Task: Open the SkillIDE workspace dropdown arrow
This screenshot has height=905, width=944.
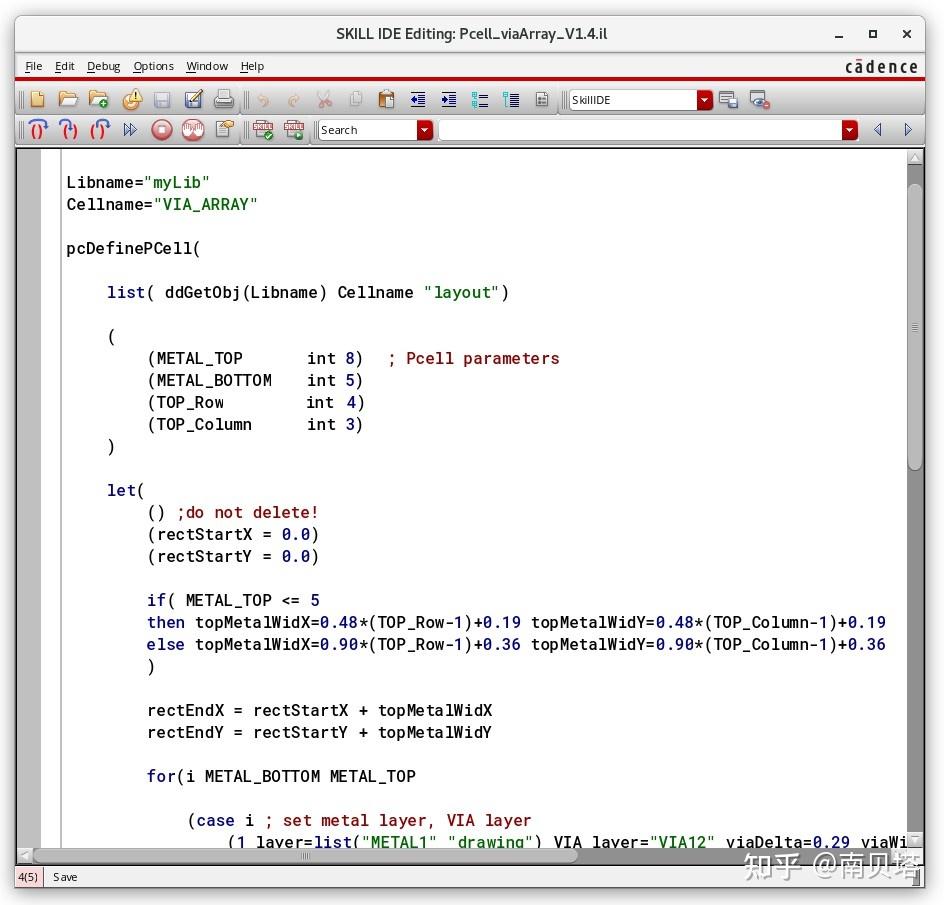Action: point(704,100)
